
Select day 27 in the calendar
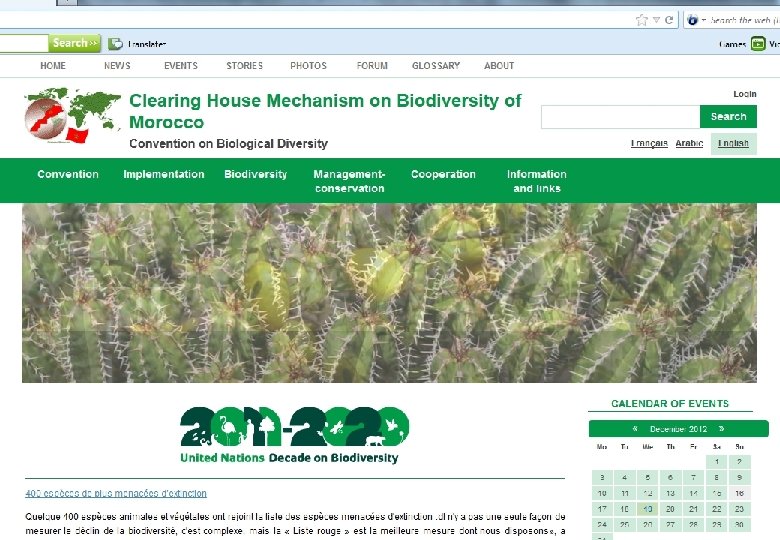tap(671, 525)
